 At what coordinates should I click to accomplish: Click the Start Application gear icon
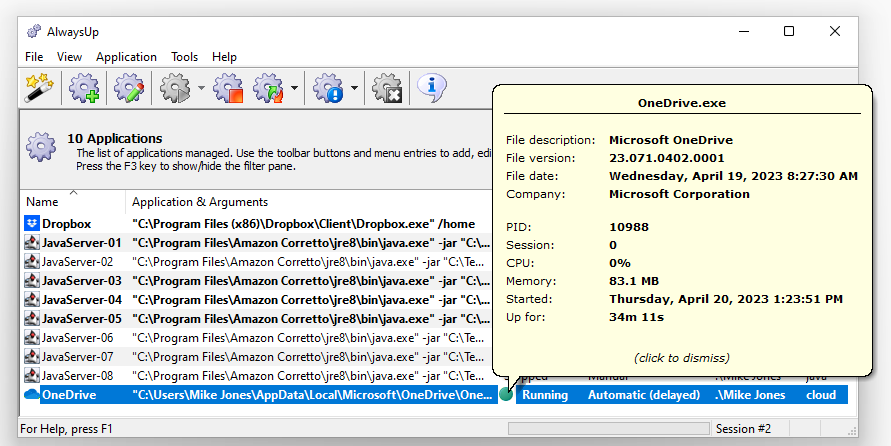click(x=176, y=89)
